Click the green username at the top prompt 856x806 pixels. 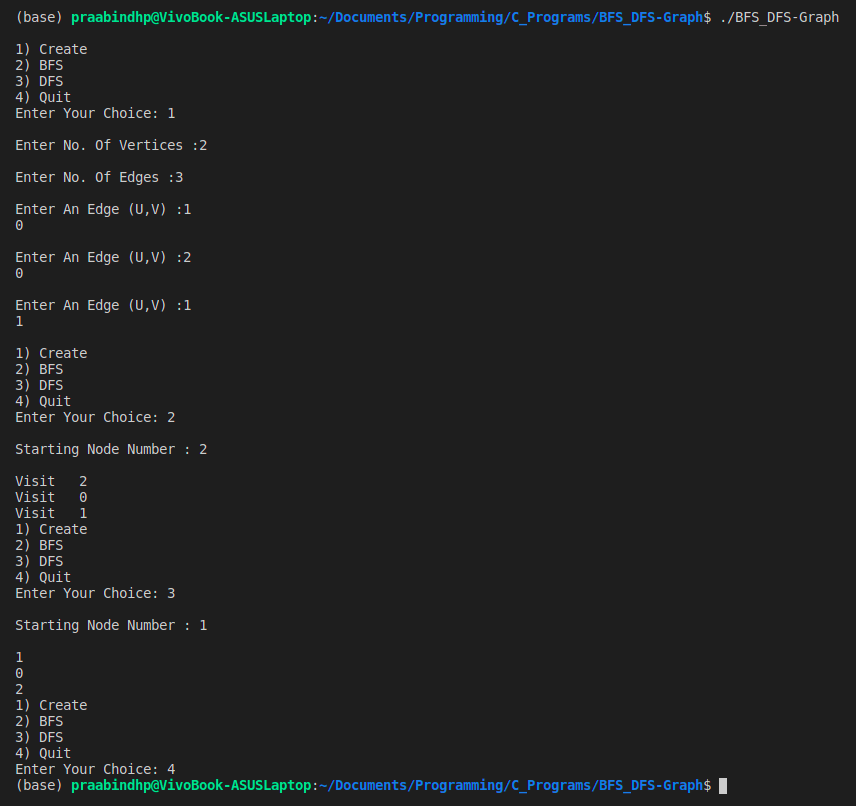pyautogui.click(x=191, y=17)
